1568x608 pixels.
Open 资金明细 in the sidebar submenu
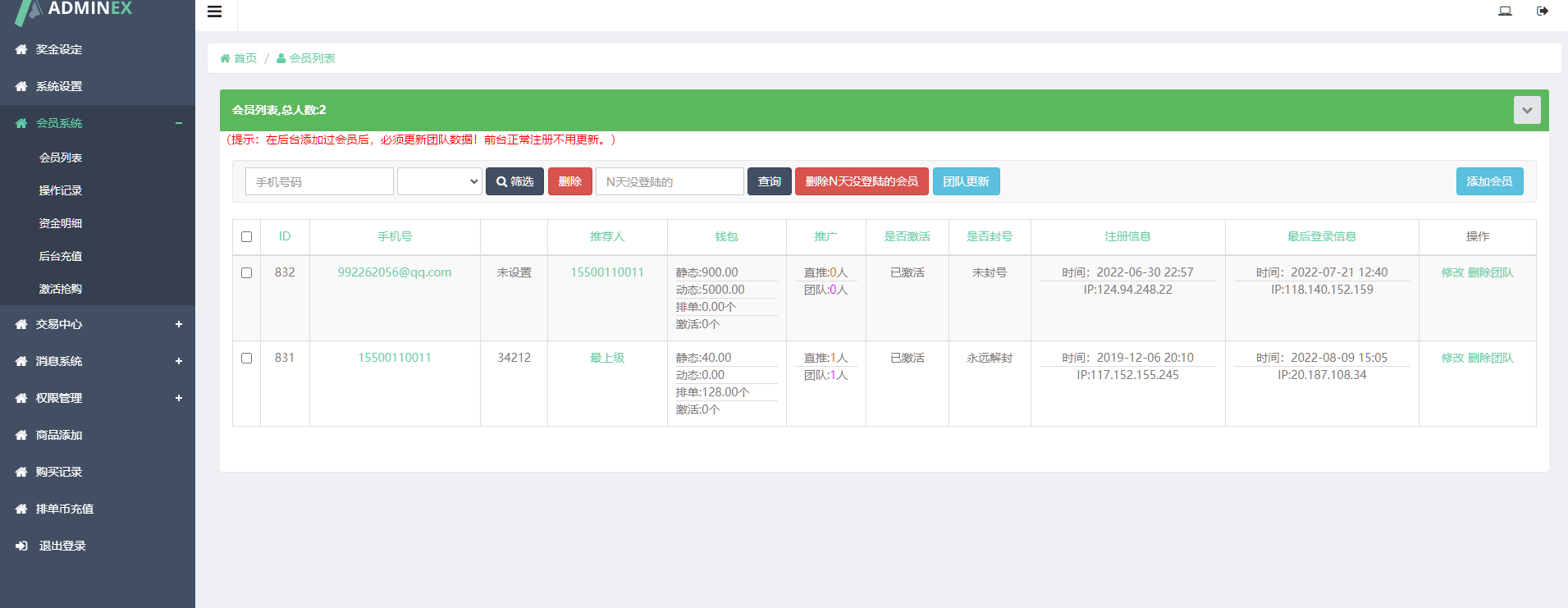(x=61, y=223)
